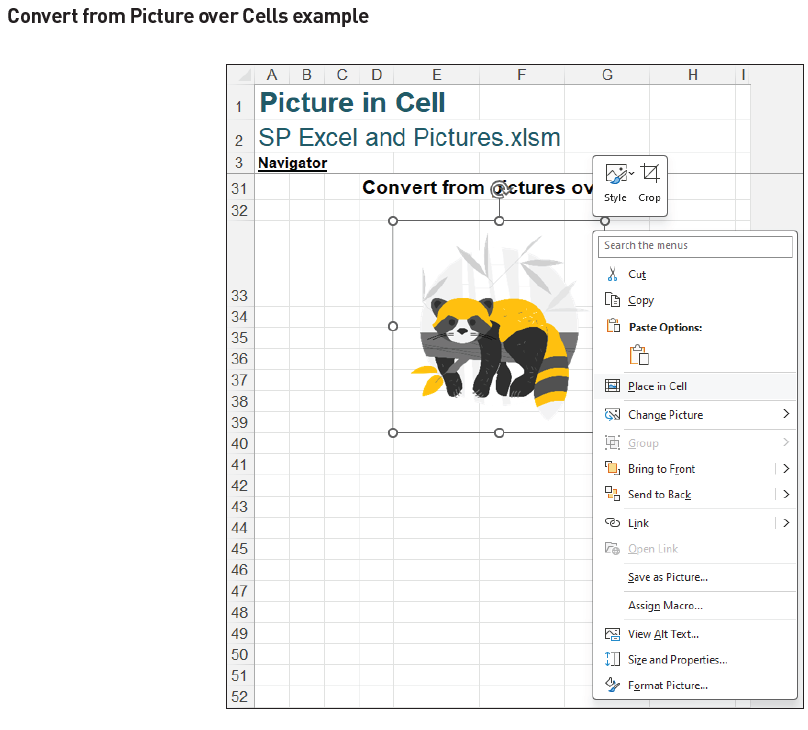Click the Format Picture paintbrush icon
This screenshot has height=730, width=808.
coord(612,685)
